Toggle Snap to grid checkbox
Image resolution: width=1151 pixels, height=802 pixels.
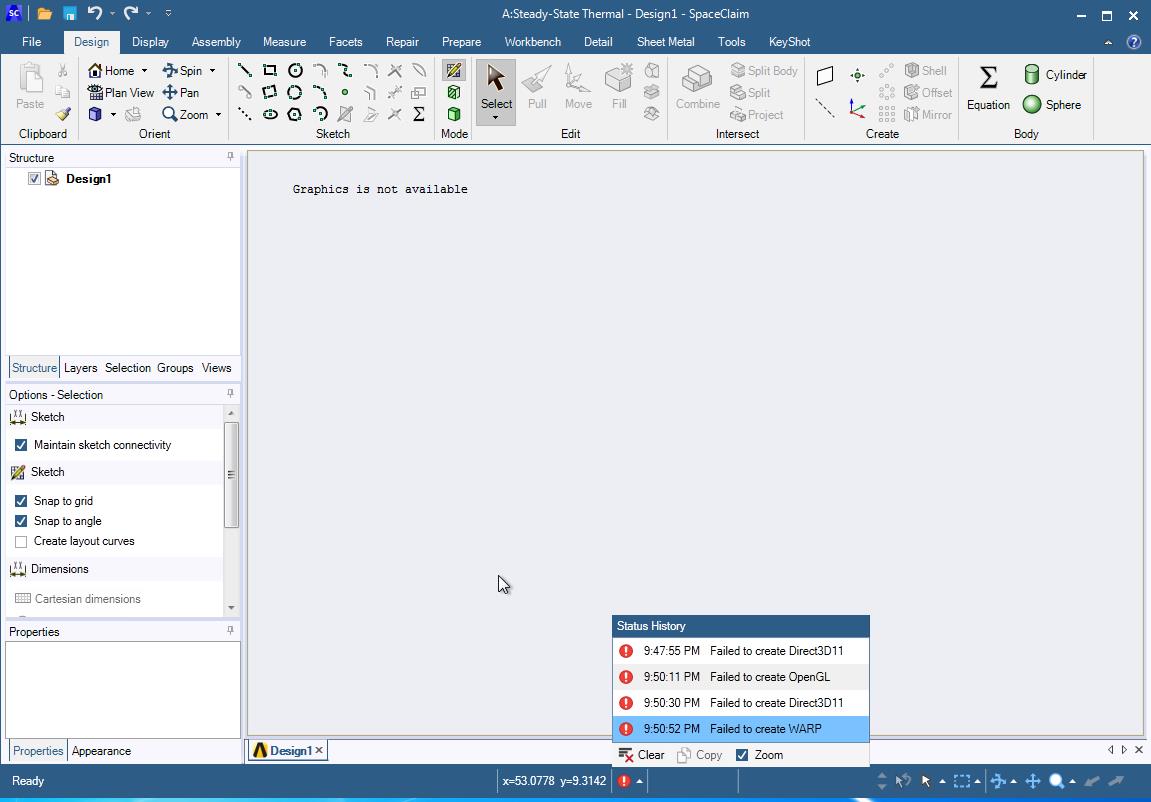pos(21,500)
